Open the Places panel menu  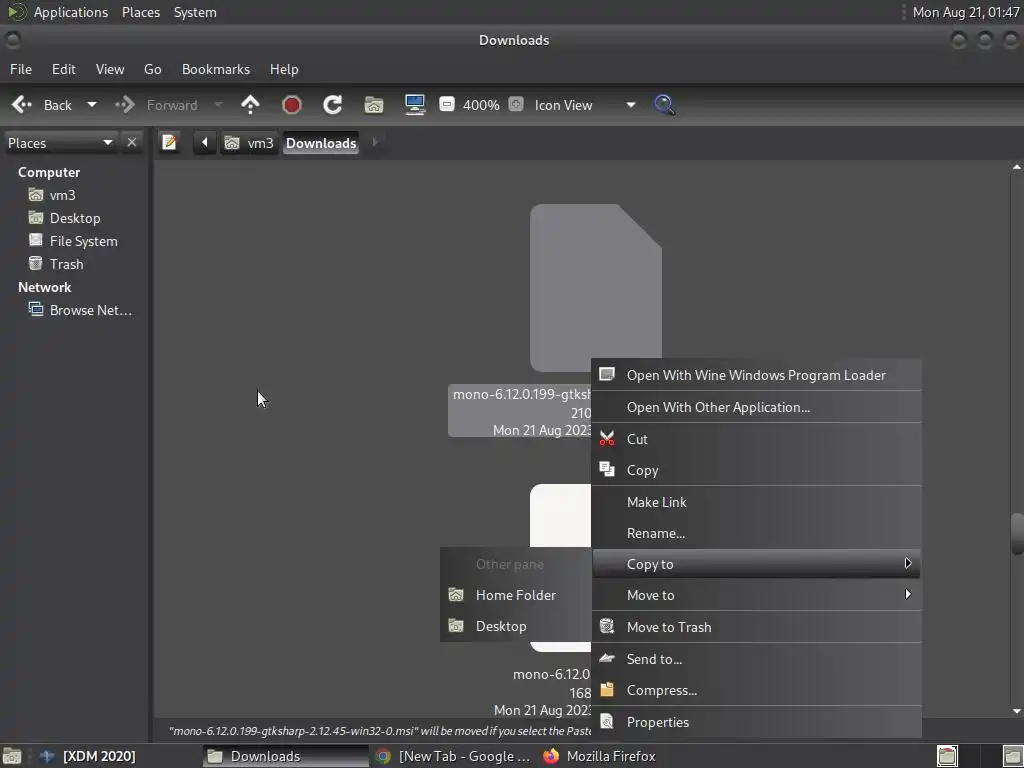pos(140,12)
